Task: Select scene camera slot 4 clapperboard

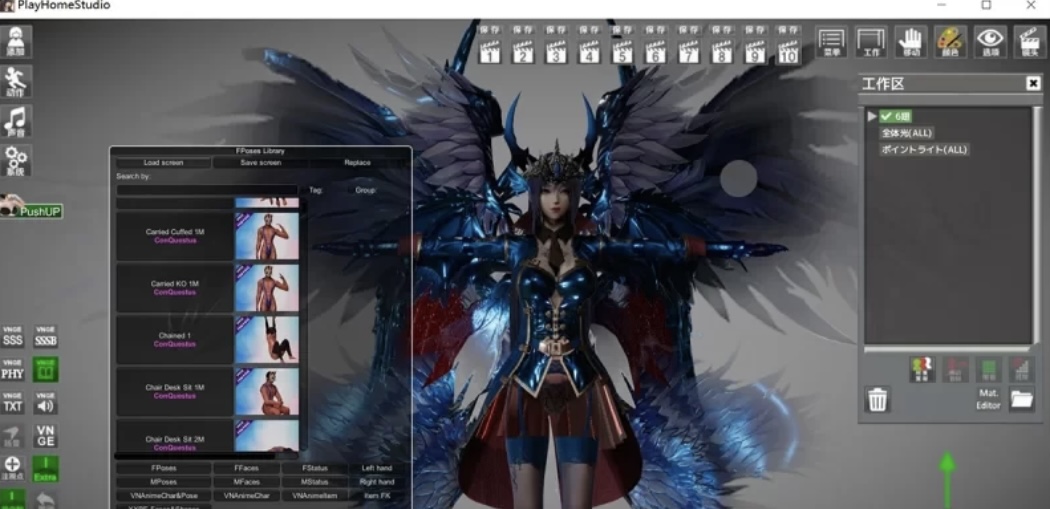Action: point(589,52)
